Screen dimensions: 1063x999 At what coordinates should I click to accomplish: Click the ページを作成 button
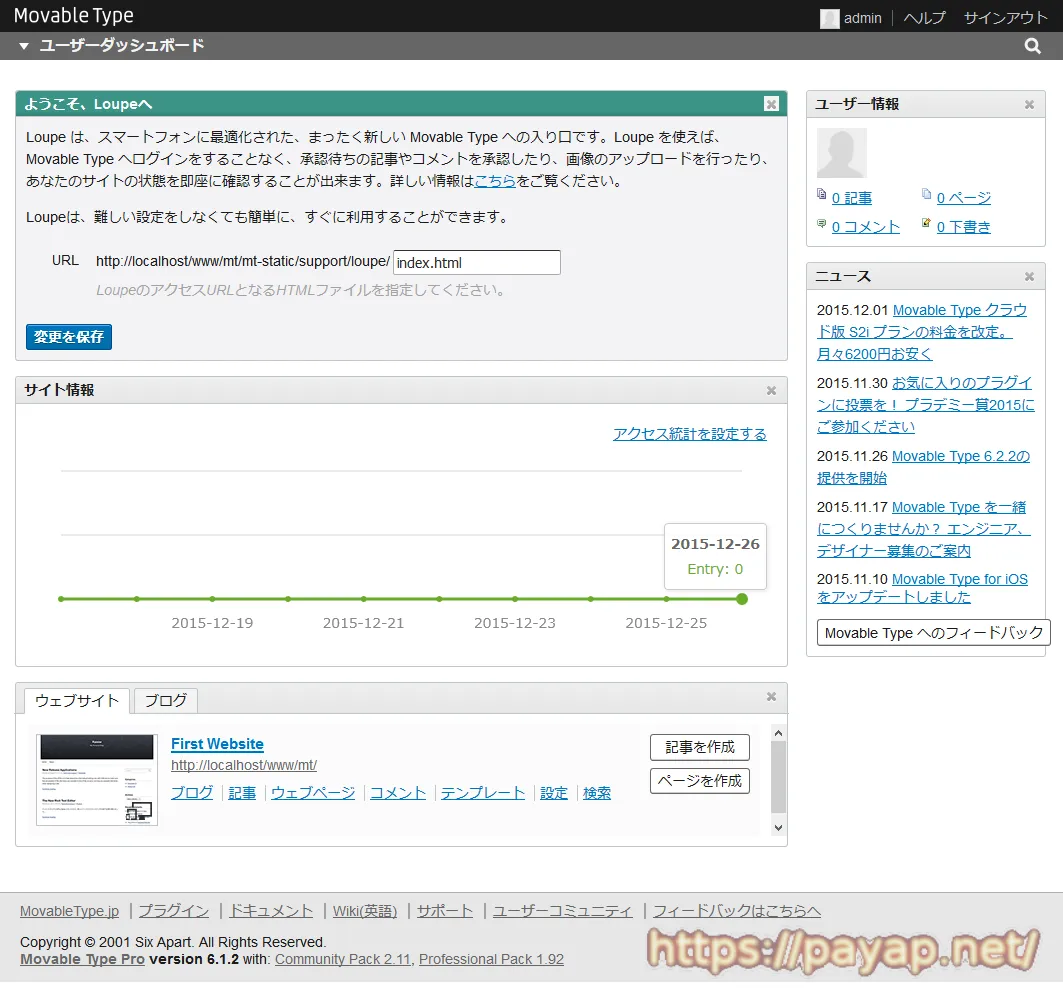tap(700, 781)
